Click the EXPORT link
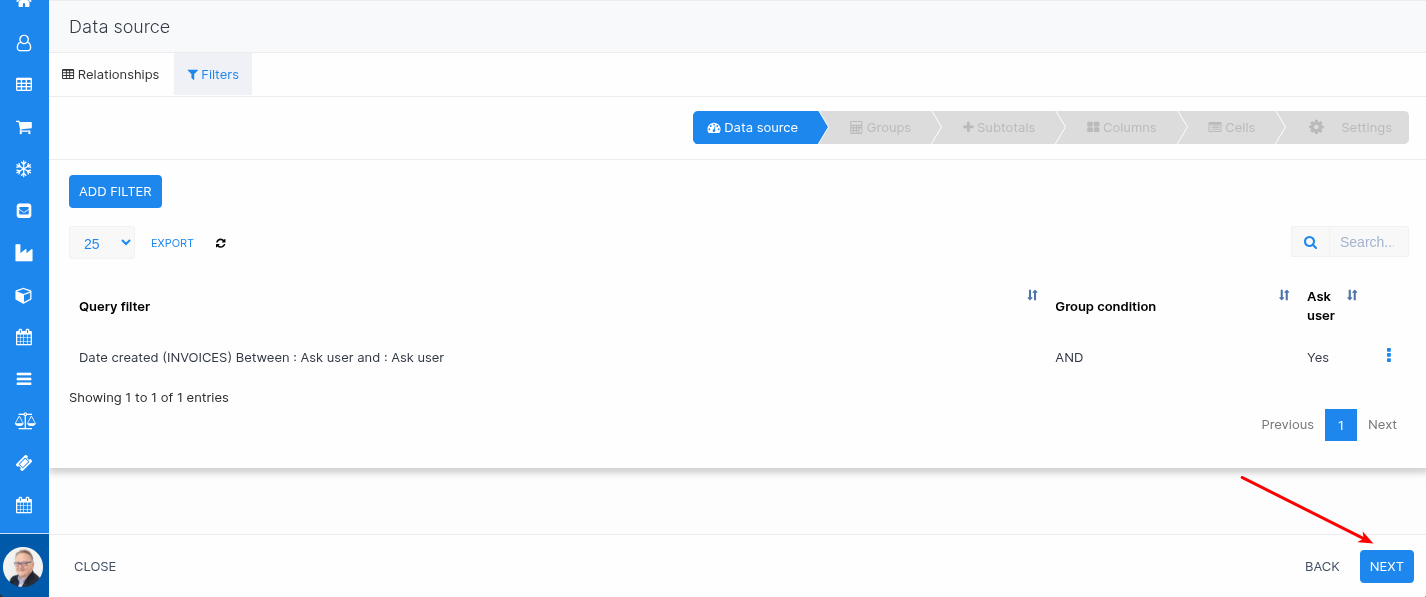 tap(172, 243)
